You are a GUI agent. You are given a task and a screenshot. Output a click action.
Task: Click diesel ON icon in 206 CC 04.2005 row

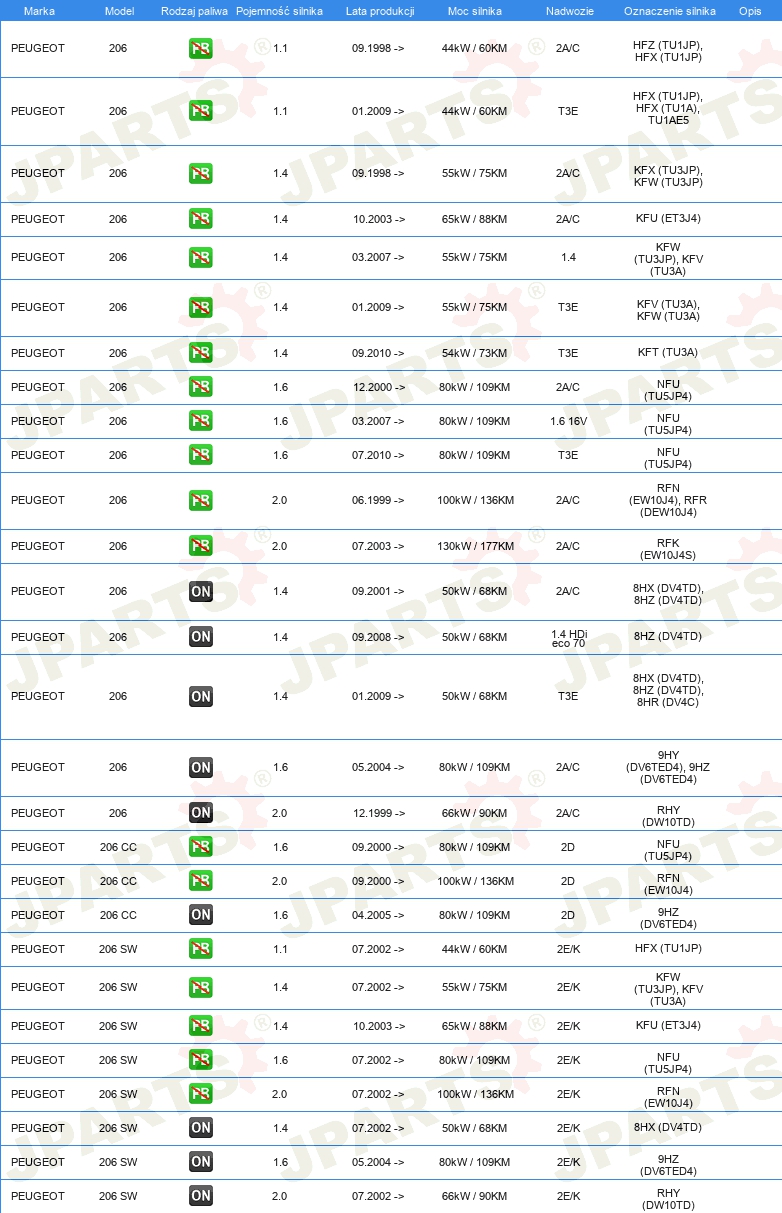click(201, 915)
